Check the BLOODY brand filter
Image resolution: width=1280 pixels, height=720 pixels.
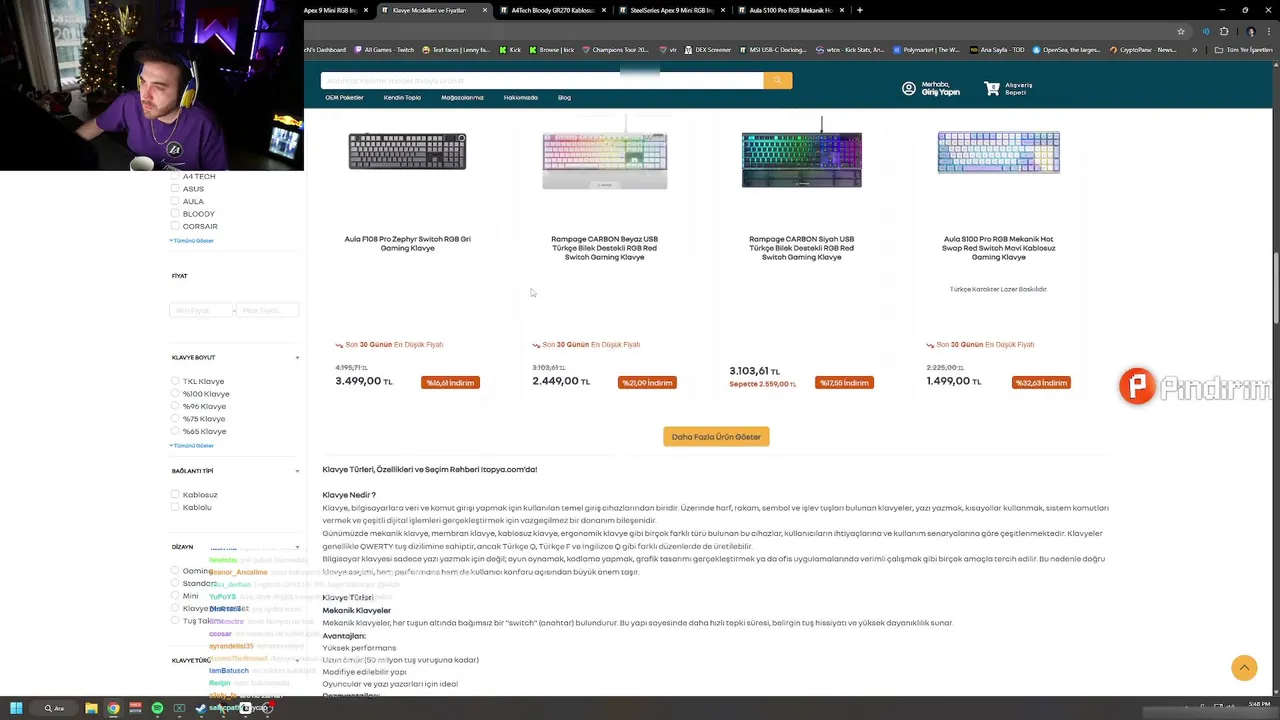tap(175, 213)
